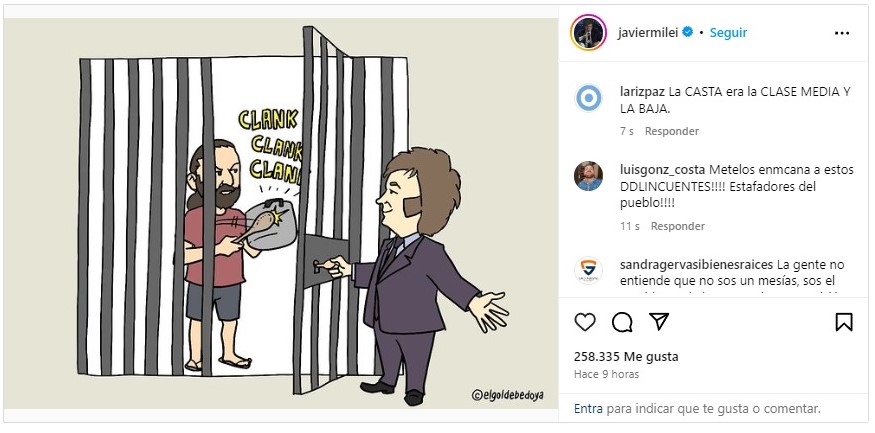Reply to larizpaz comment with Responder
This screenshot has width=875, height=433.
tap(672, 131)
